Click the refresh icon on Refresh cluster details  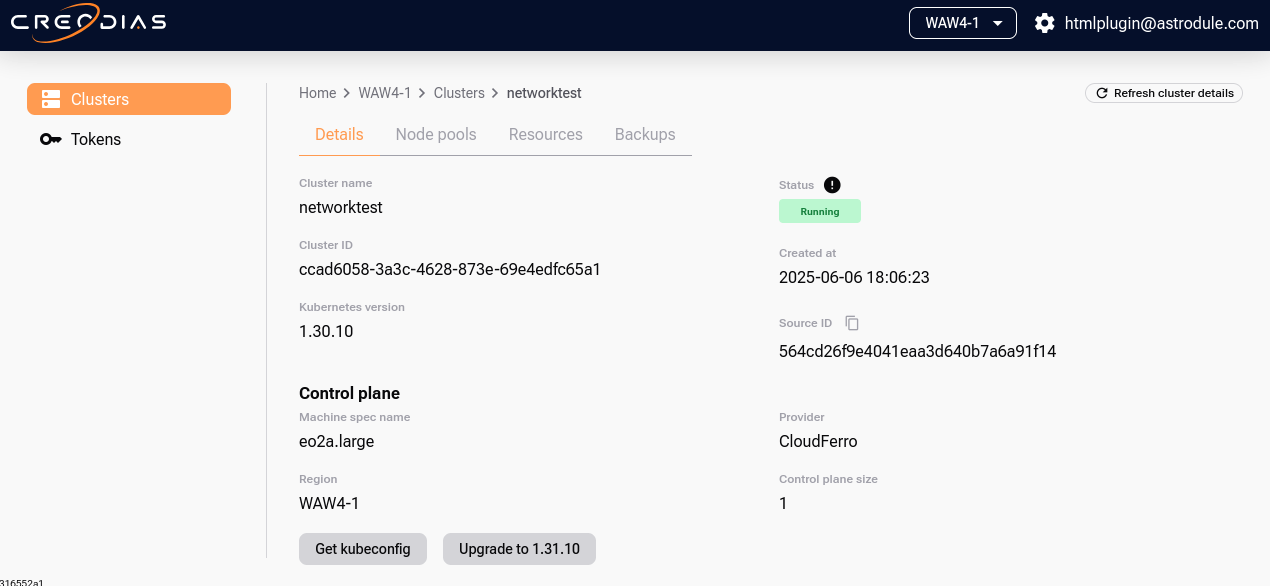click(x=1101, y=92)
